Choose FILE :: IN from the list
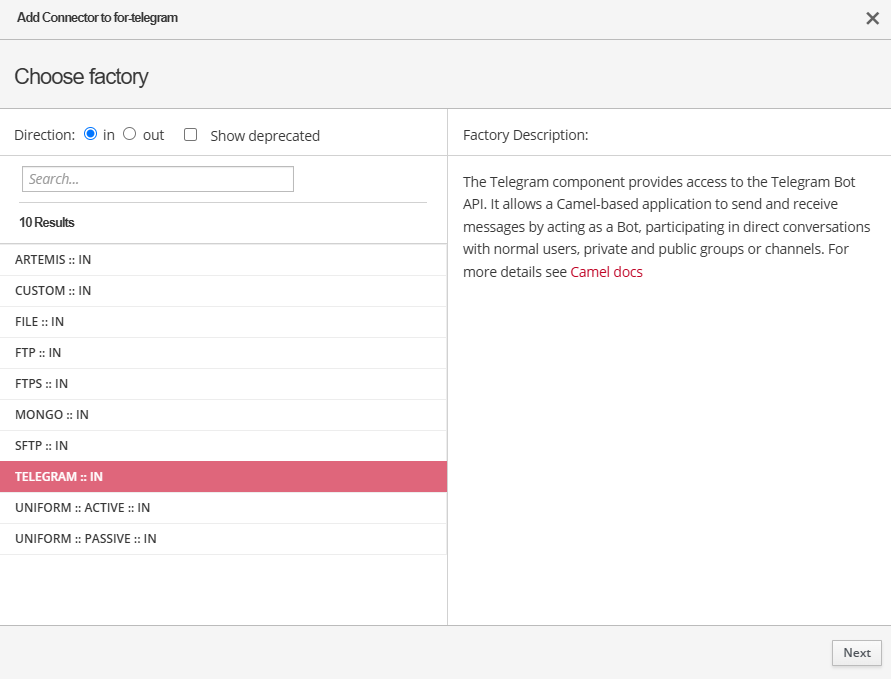 pos(40,322)
